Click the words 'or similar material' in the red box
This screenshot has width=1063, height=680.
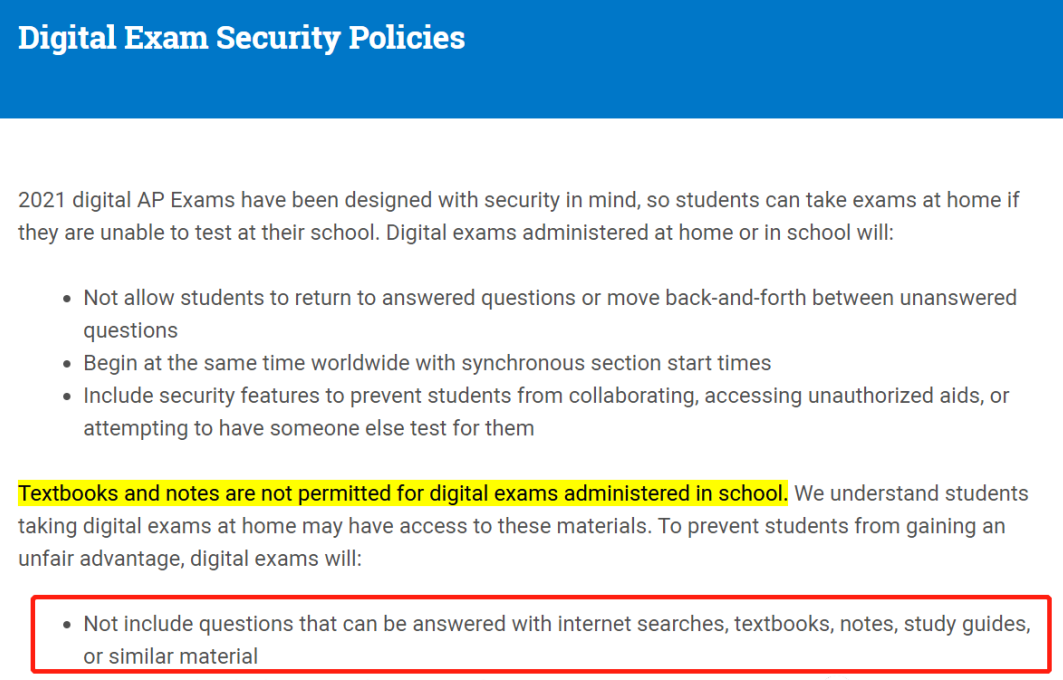point(171,656)
